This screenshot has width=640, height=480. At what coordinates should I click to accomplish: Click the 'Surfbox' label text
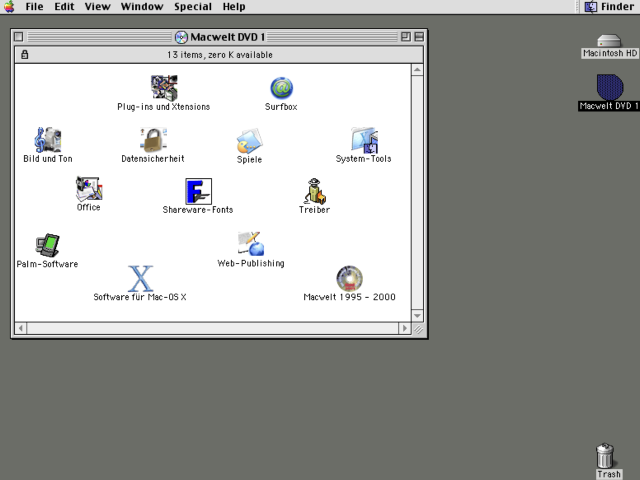tap(281, 107)
